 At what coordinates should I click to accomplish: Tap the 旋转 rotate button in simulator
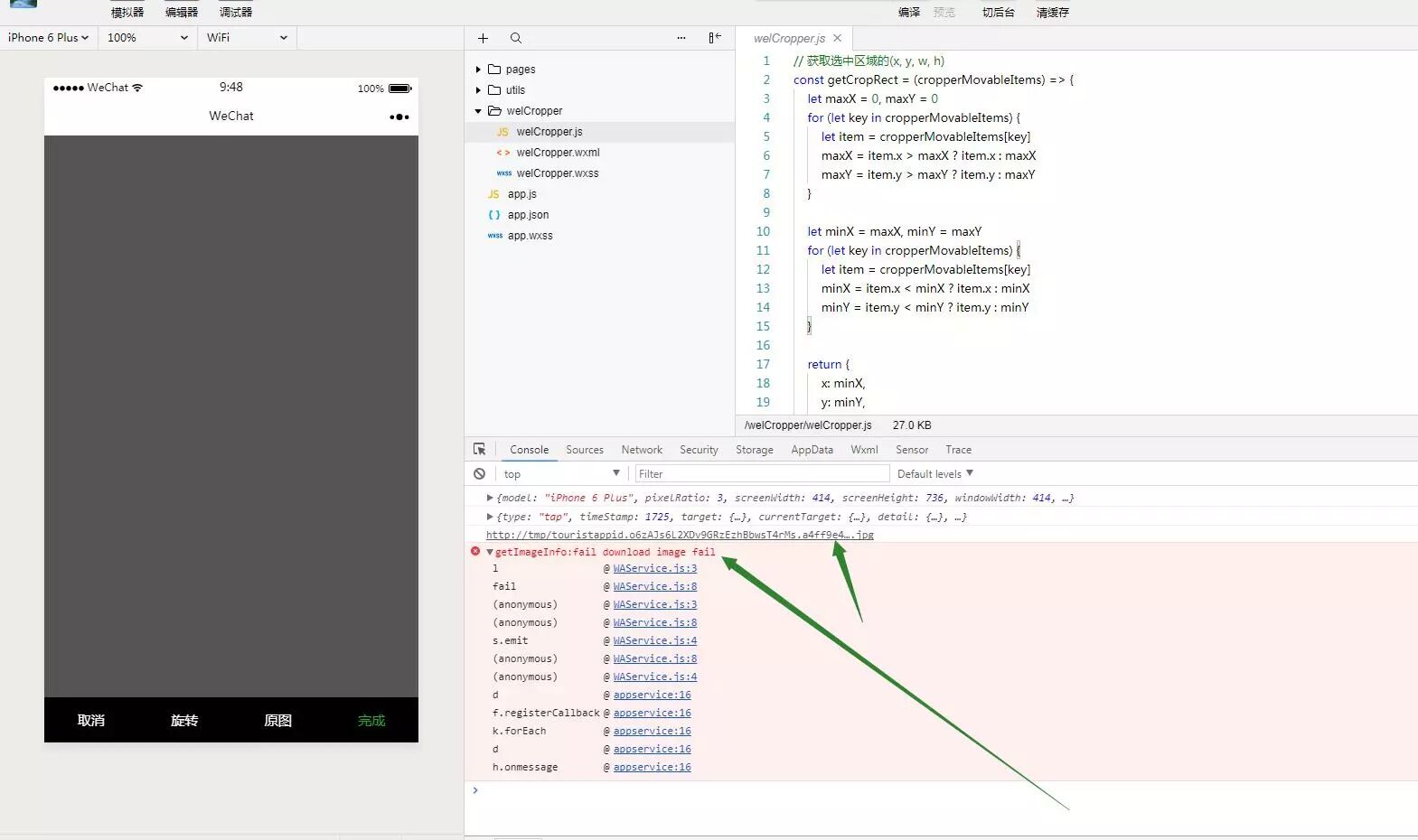[184, 720]
